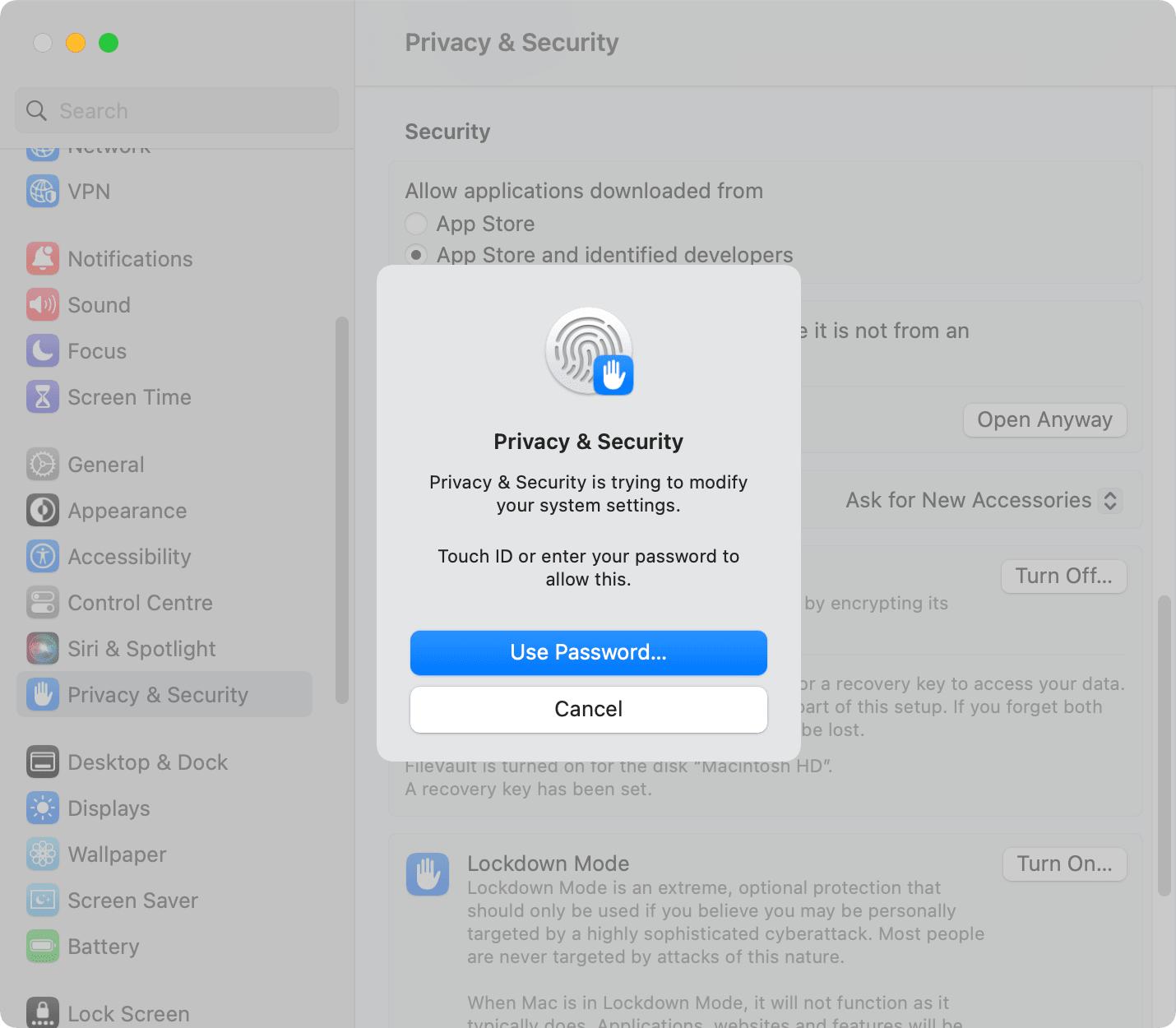Open VPN settings via the globe icon

(x=42, y=191)
